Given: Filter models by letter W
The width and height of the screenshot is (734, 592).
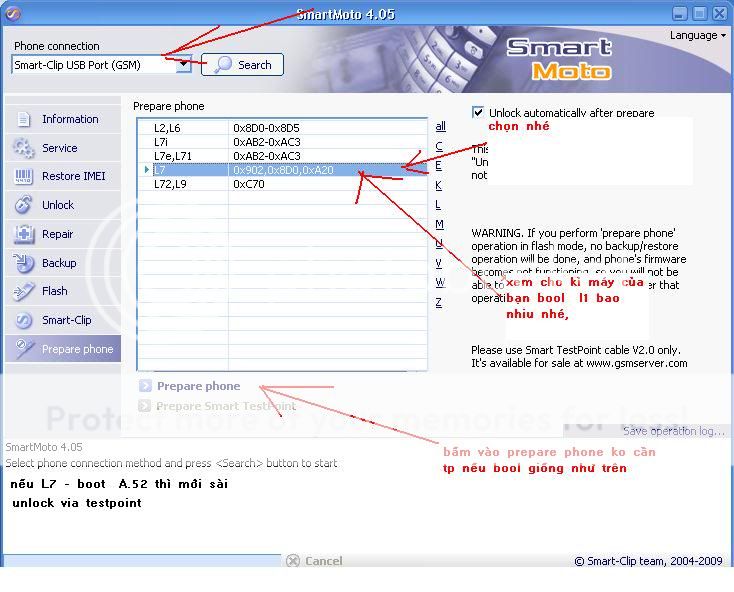Looking at the screenshot, I should pos(440,282).
